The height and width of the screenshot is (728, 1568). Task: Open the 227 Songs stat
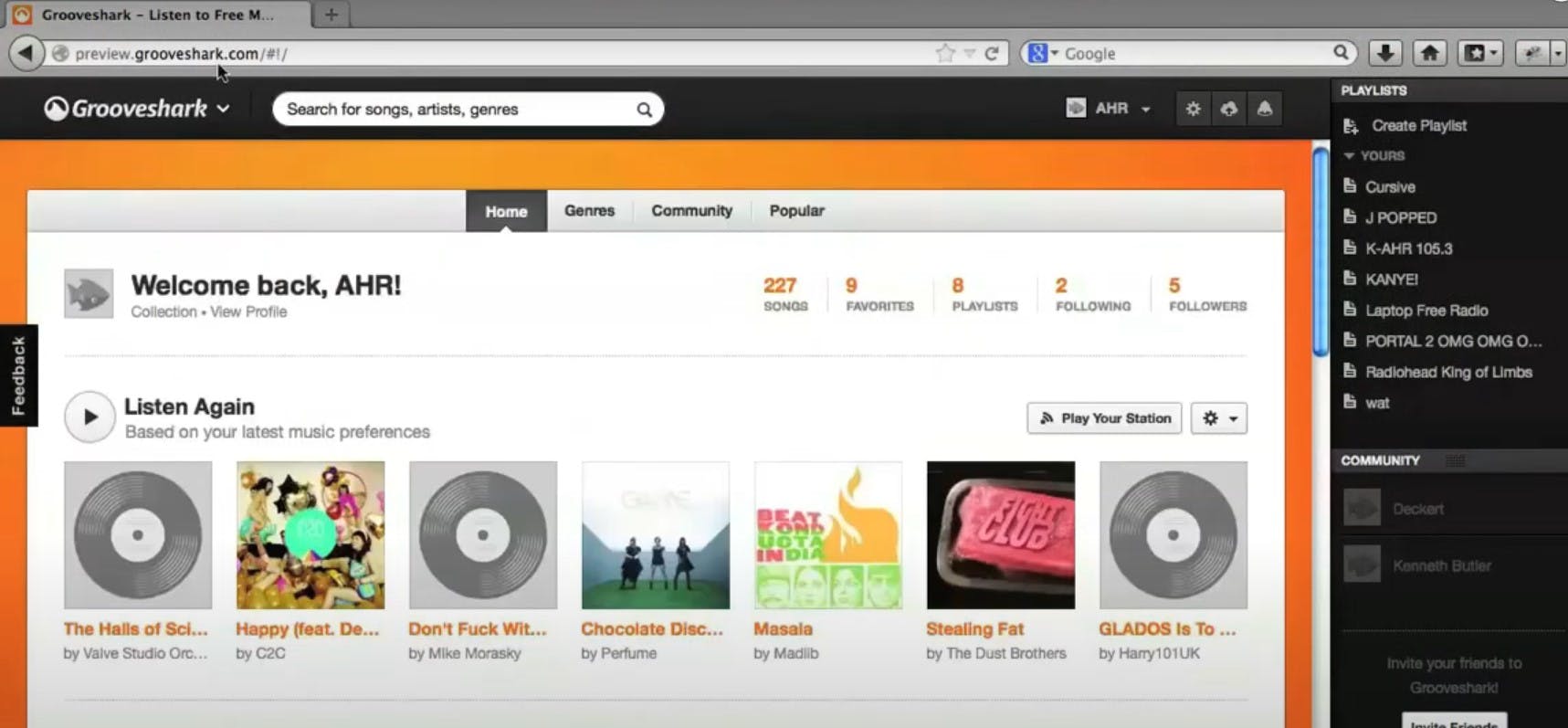(785, 294)
